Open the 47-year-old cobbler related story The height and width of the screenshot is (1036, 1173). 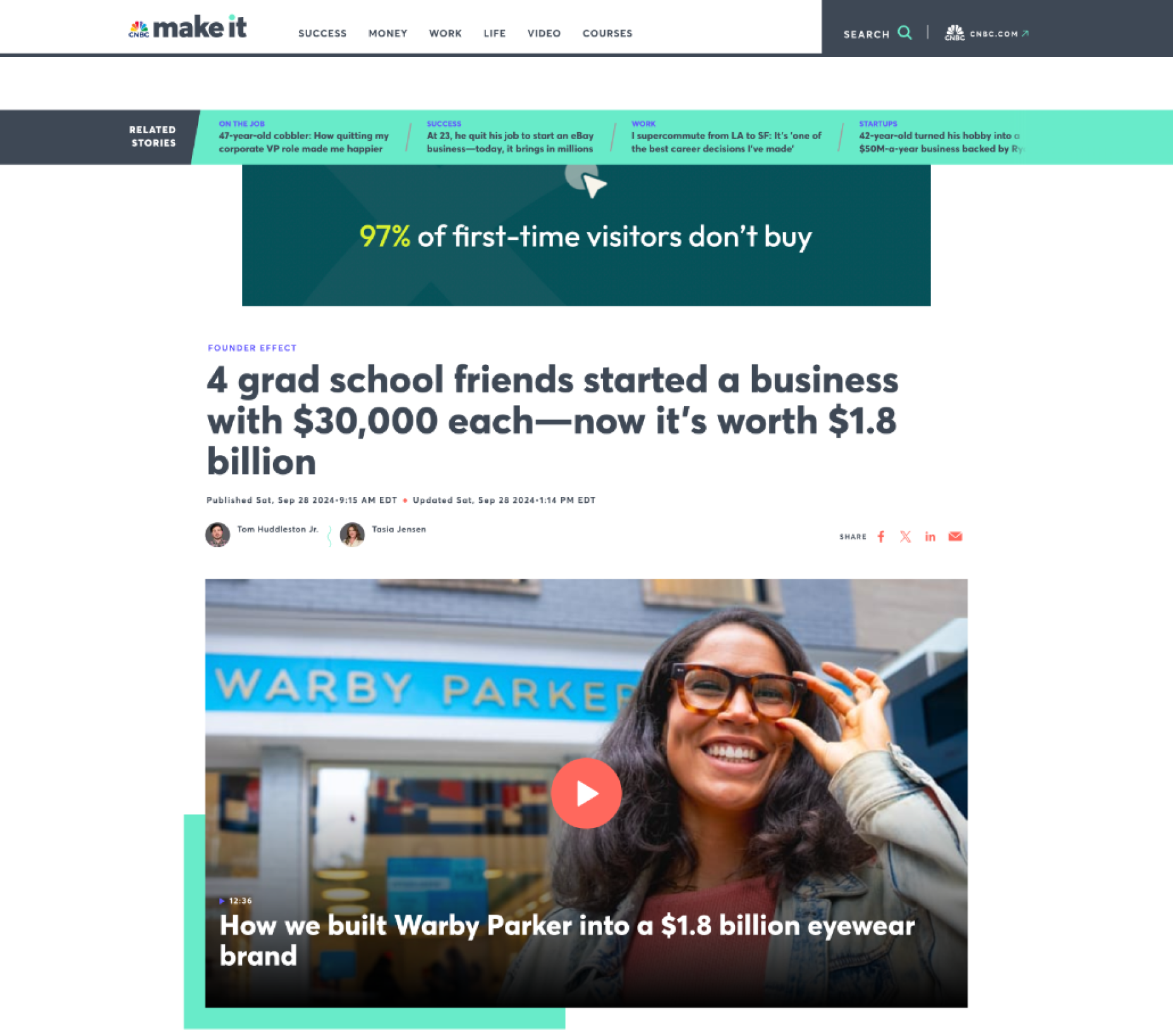(303, 142)
